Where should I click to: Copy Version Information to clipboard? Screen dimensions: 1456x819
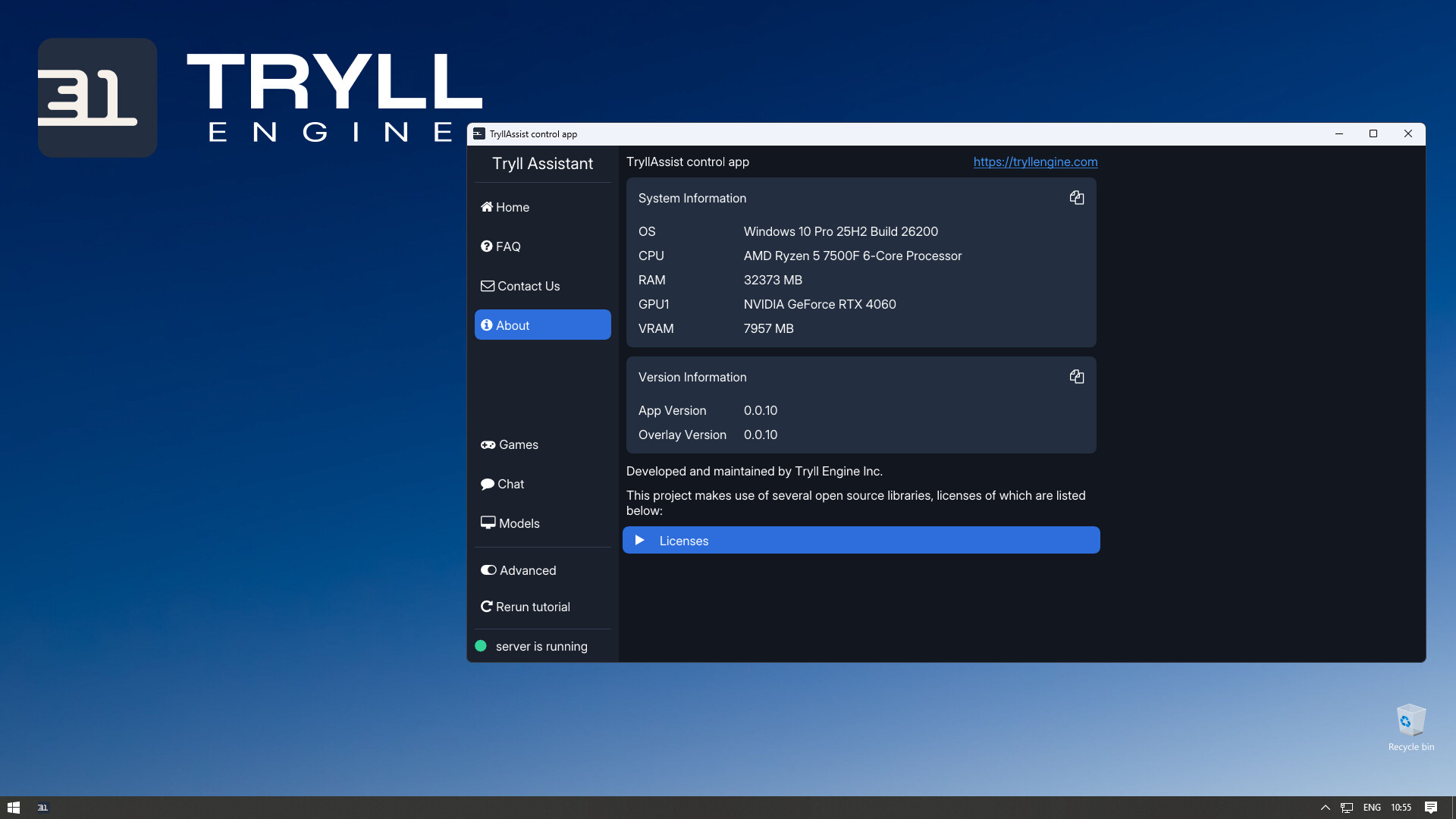[1076, 377]
